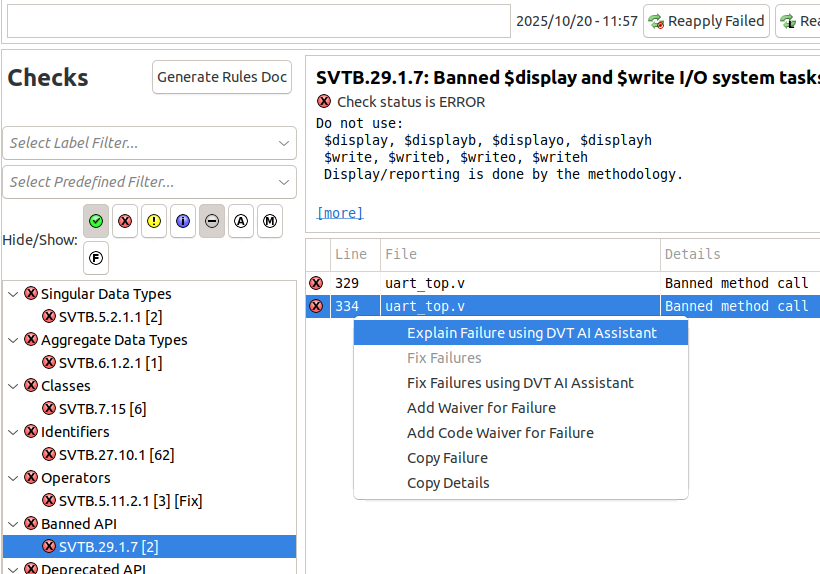Click the Generate Rules Doc button
Screen dimensions: 820x574
click(222, 77)
